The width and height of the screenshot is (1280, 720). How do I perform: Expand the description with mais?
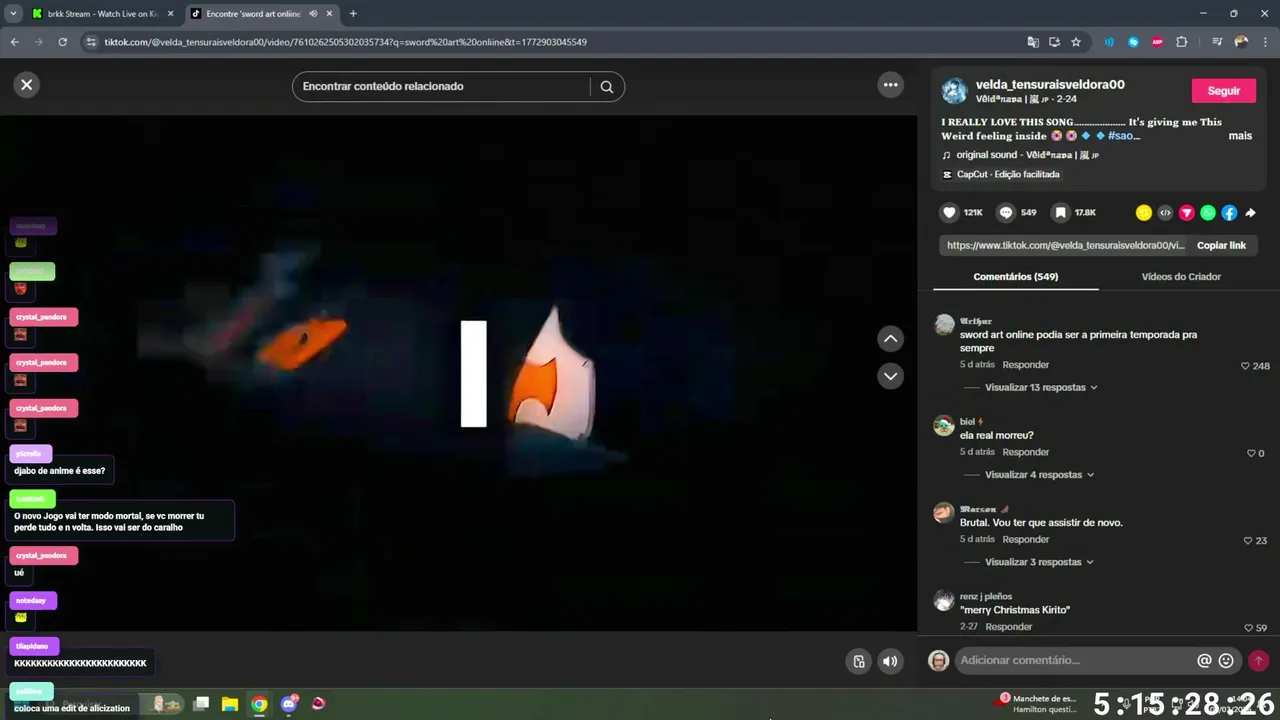pyautogui.click(x=1239, y=136)
